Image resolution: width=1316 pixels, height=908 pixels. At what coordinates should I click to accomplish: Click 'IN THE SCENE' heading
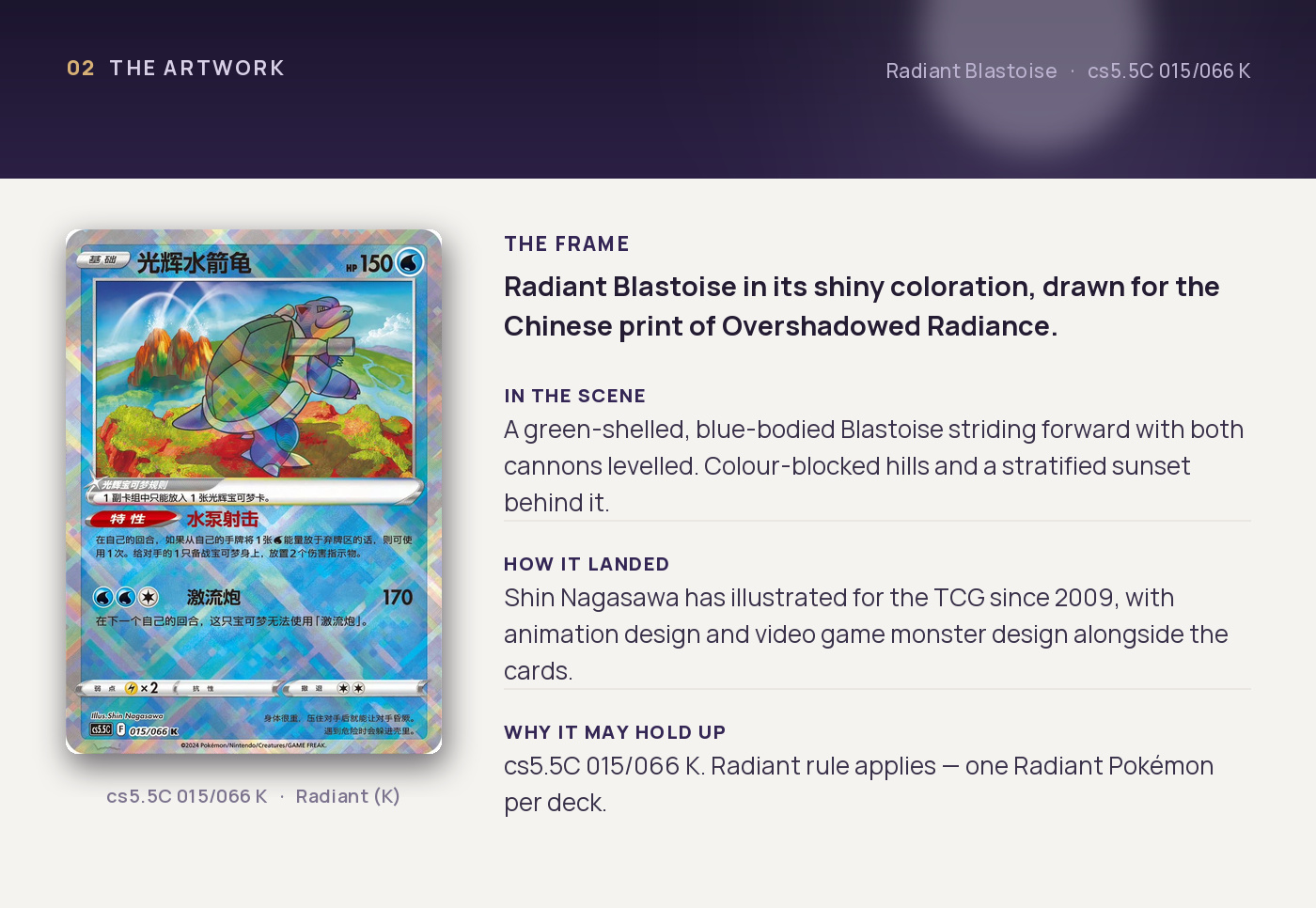pos(574,397)
